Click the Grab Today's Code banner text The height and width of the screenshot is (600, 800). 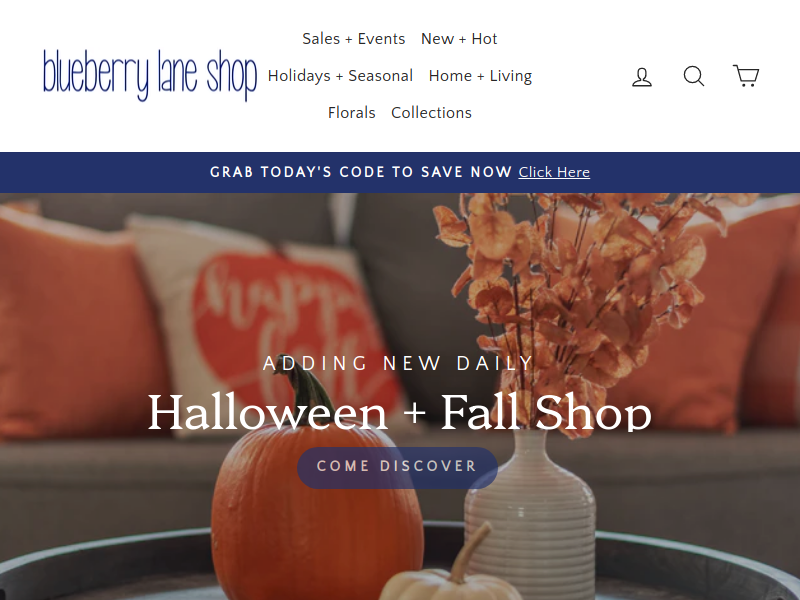pos(361,172)
